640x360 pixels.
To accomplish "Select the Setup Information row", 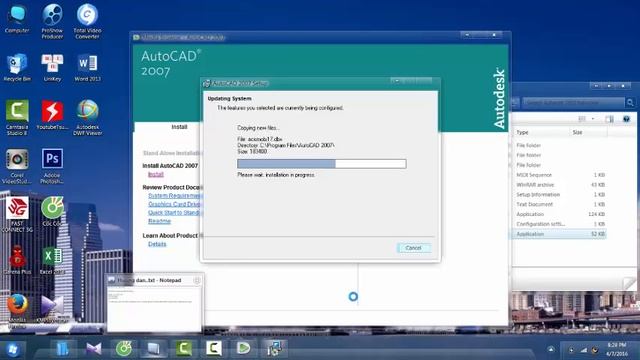I will tap(559, 194).
